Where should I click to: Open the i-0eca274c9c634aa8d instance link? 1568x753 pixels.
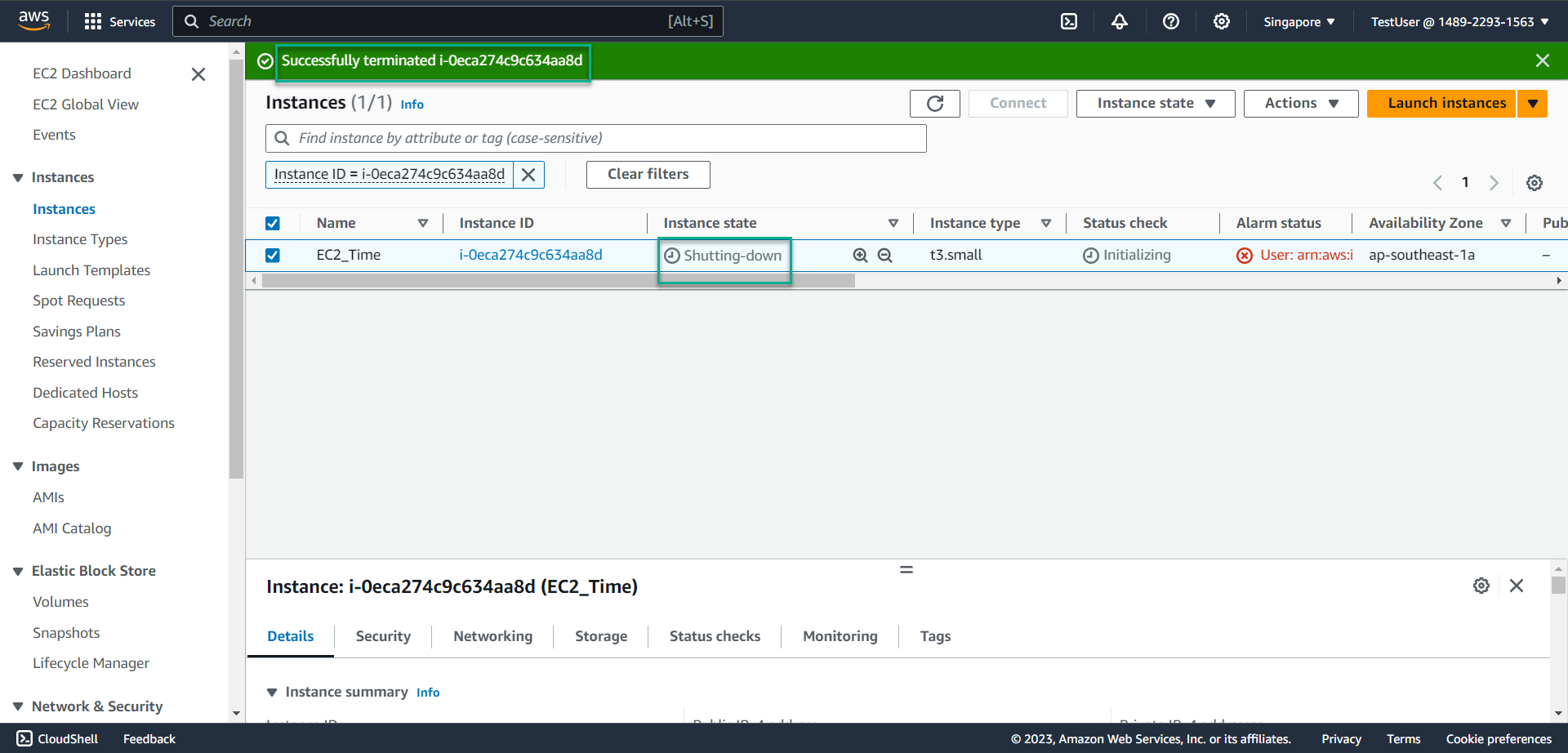(x=530, y=255)
